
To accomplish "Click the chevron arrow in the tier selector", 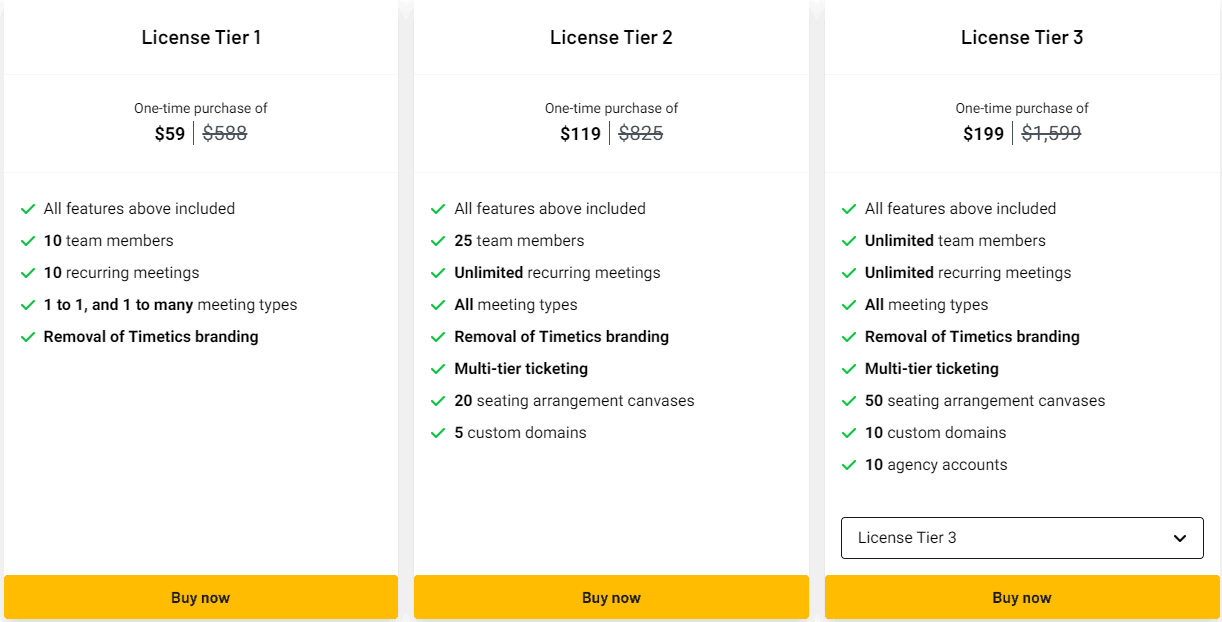I will point(1182,538).
